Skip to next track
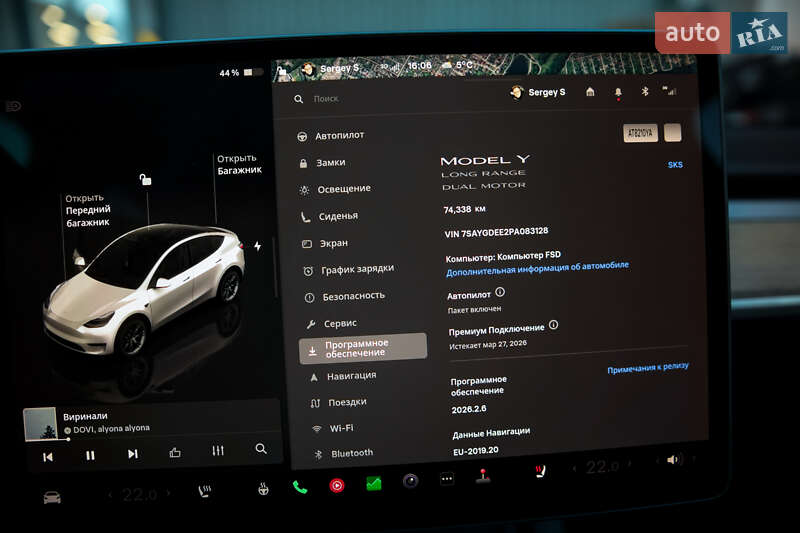The height and width of the screenshot is (533, 800). tap(133, 454)
